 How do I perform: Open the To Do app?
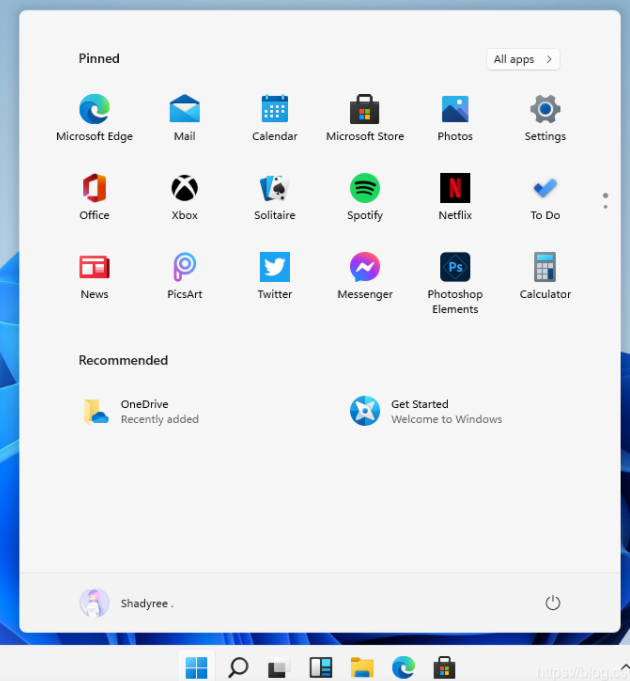coord(545,196)
